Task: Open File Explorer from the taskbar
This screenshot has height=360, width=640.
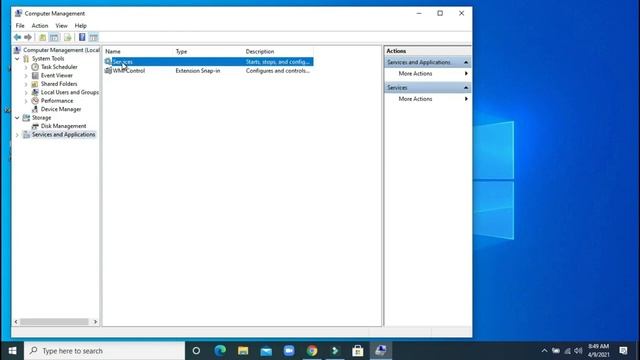Action: (x=243, y=351)
